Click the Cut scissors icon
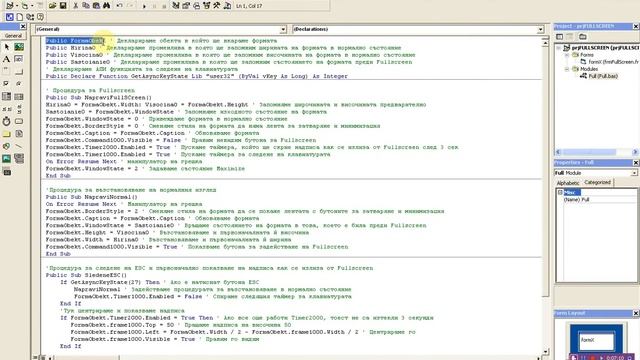The width and height of the screenshot is (640, 360). [76, 6]
